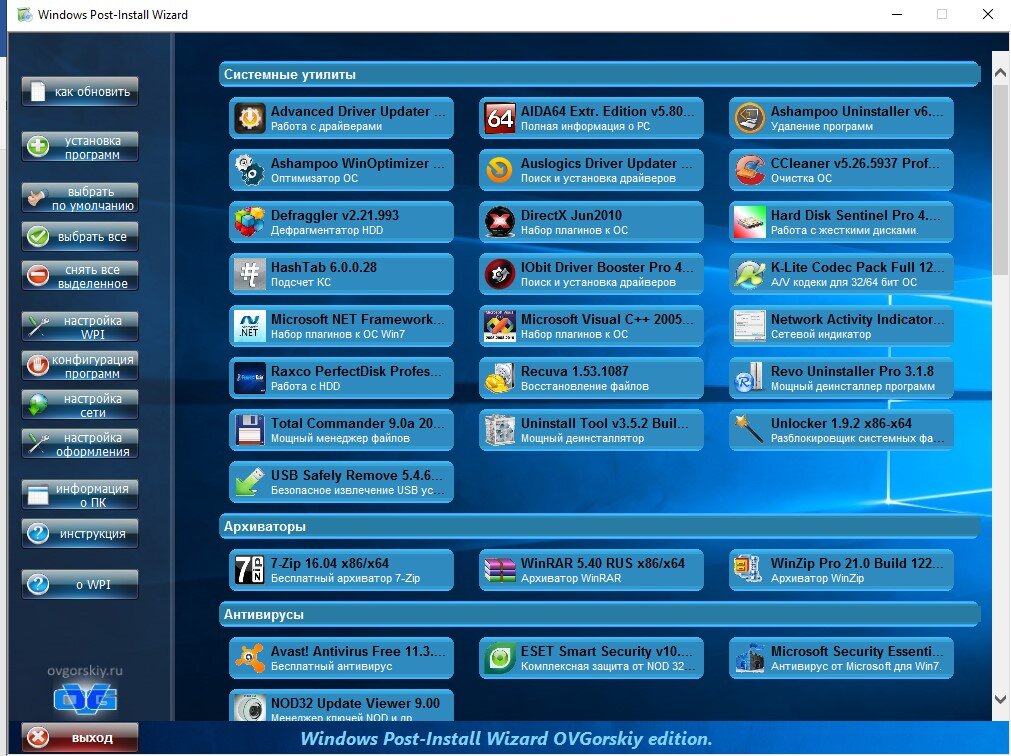Click 'Полная информация о PC' description text
1011x756 pixels.
pos(585,126)
